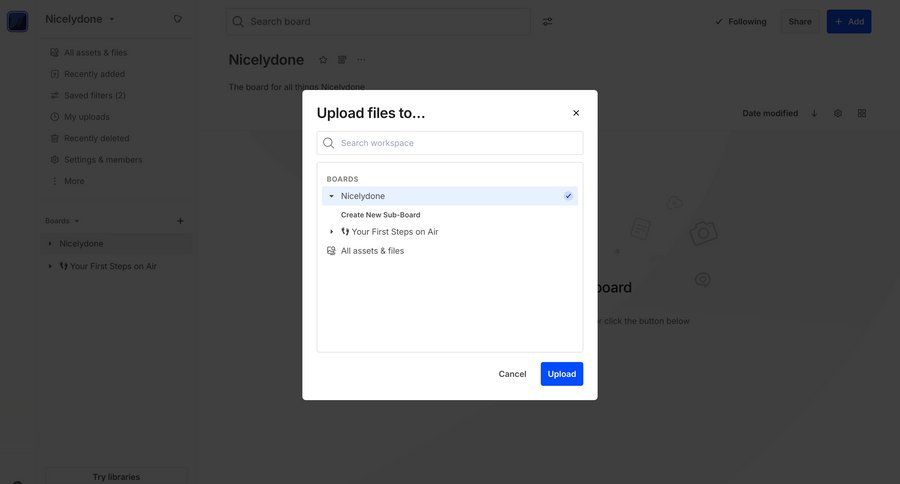Toggle the checkmark on Nicelydone board row
The width and height of the screenshot is (900, 484).
(568, 196)
